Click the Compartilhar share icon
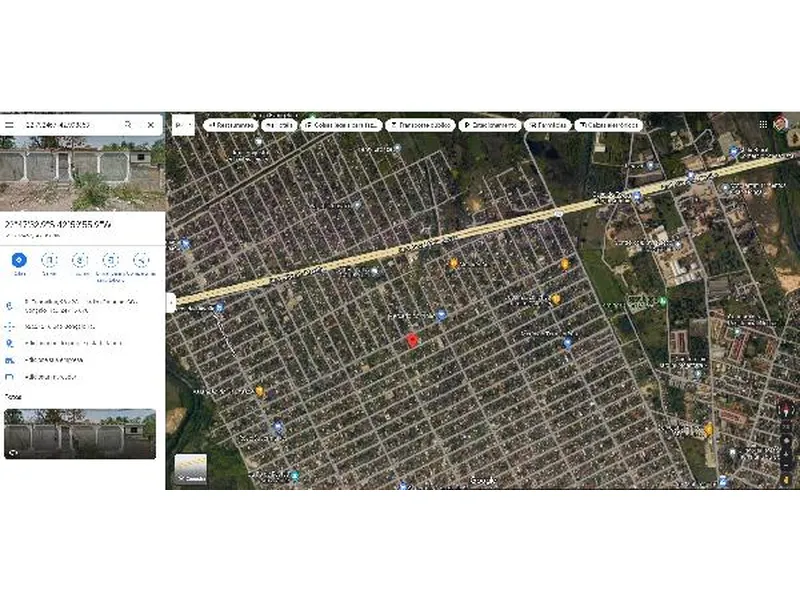This screenshot has width=800, height=600. click(x=141, y=260)
